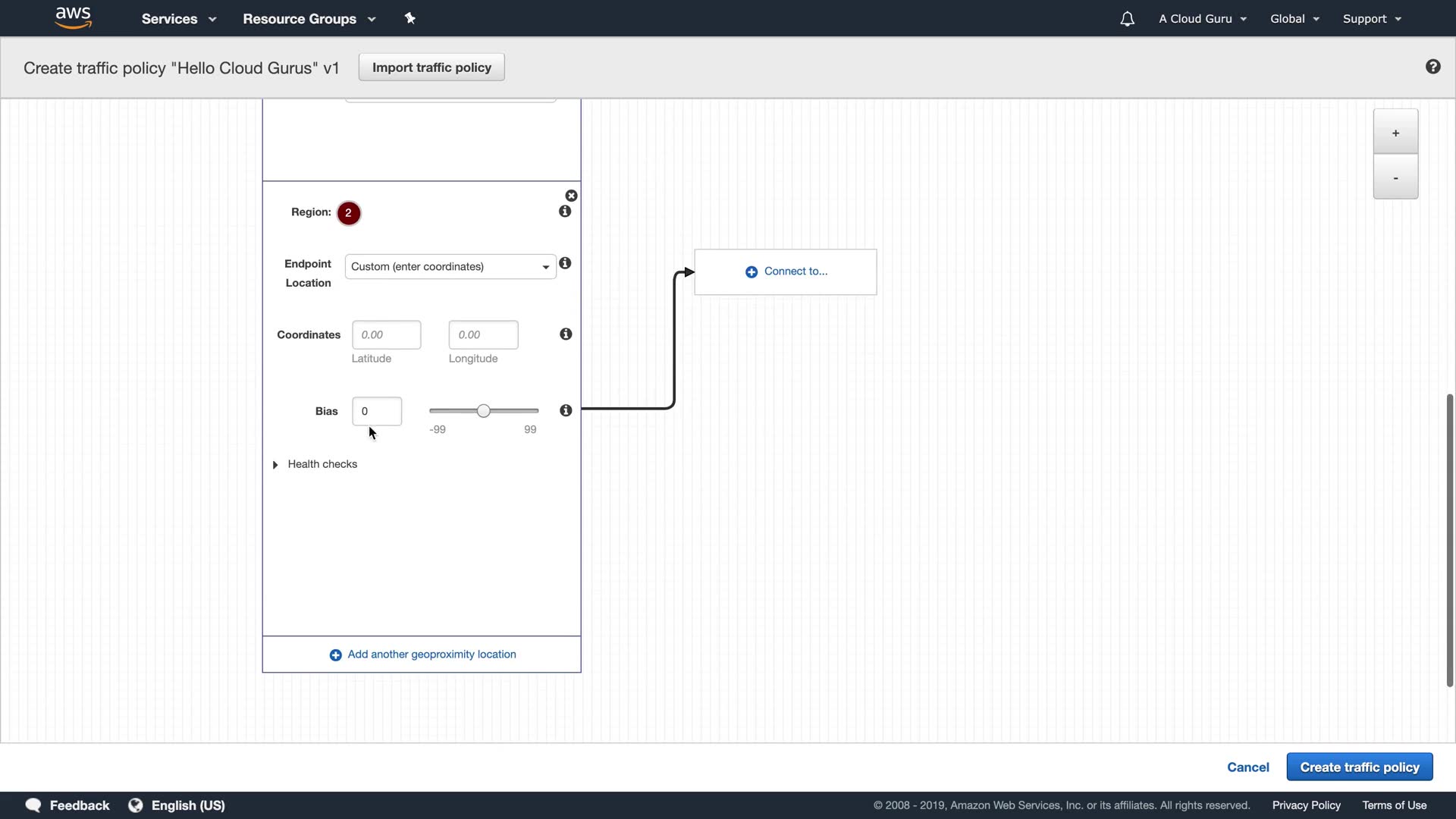Click Create traffic policy button
This screenshot has height=819, width=1456.
tap(1359, 767)
